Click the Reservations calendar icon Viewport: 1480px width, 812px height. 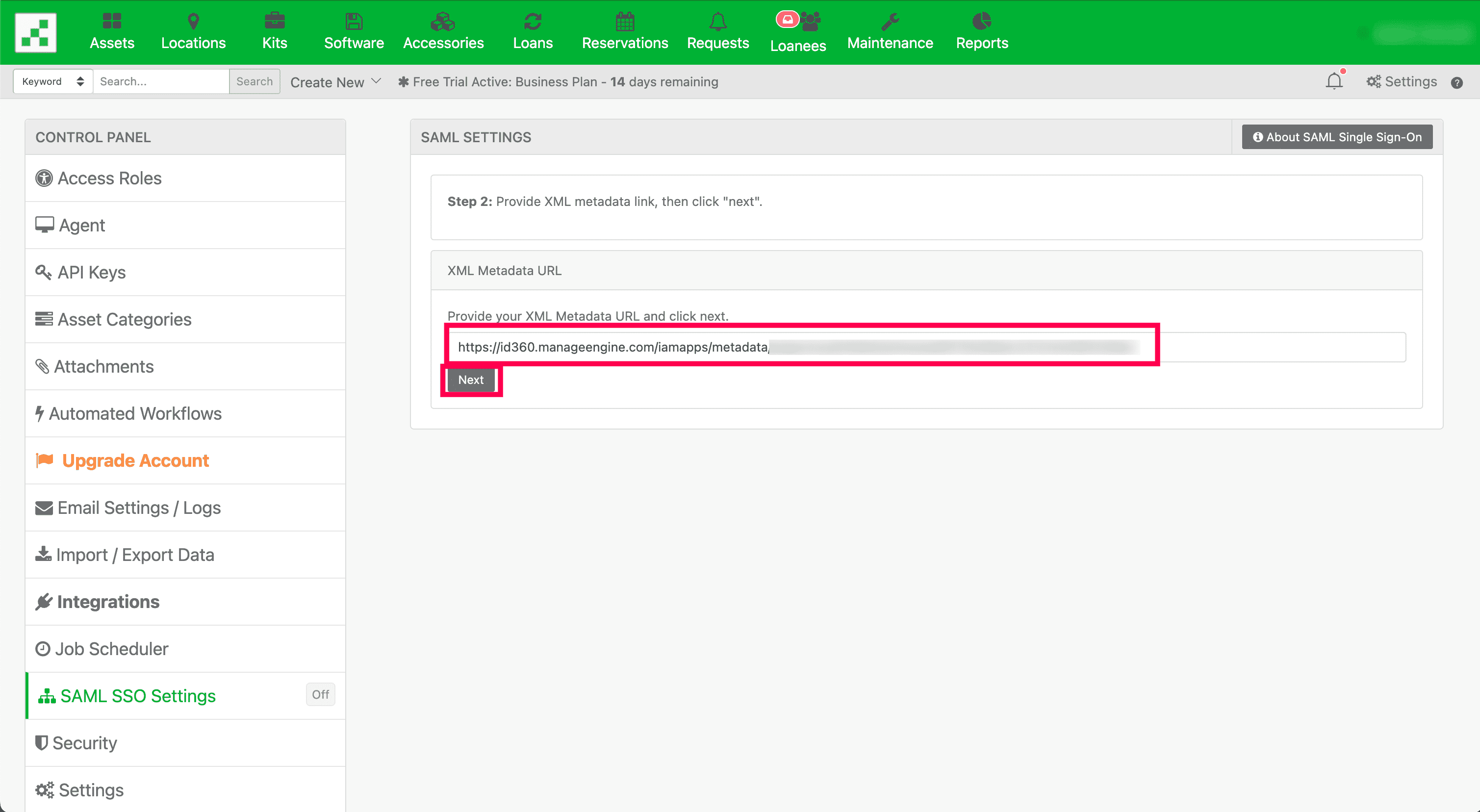tap(625, 21)
